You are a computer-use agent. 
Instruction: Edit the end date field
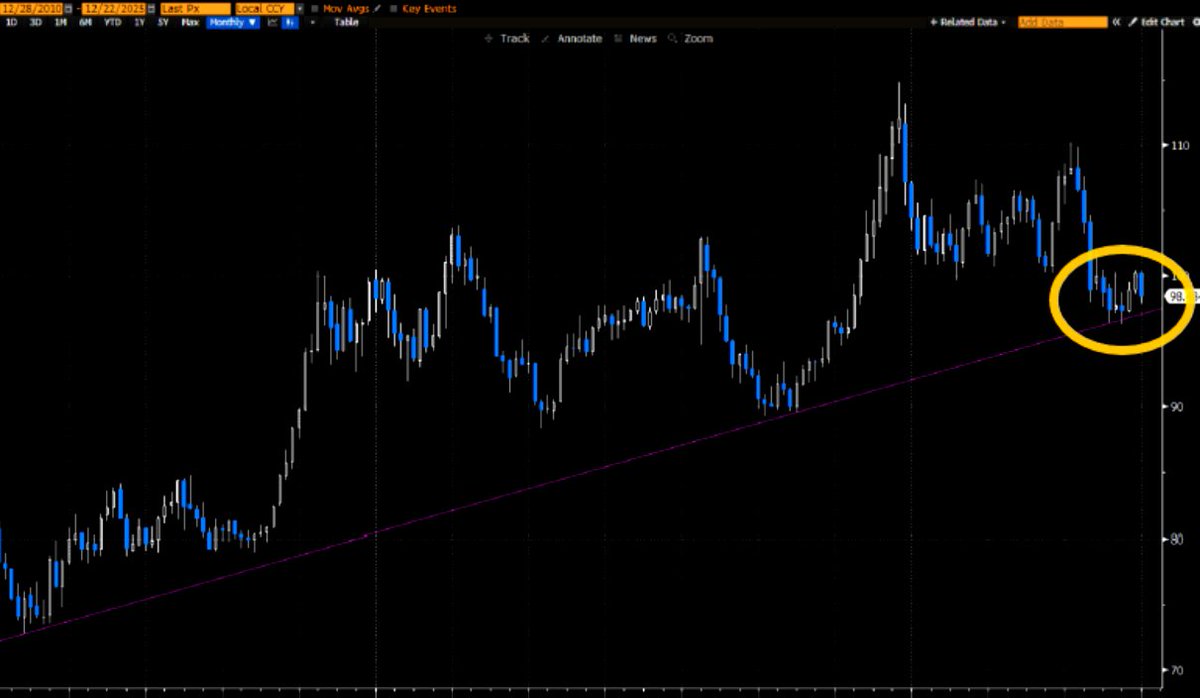click(115, 8)
